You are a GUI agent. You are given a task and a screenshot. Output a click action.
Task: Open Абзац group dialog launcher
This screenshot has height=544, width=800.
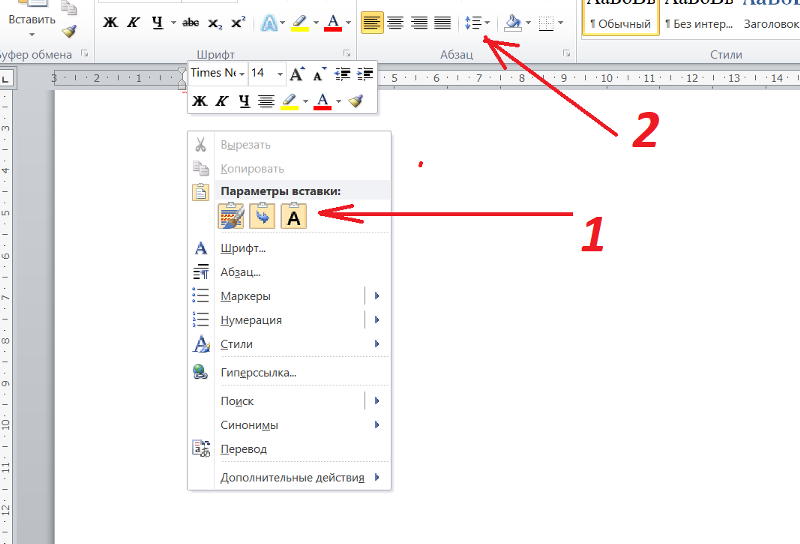pos(566,53)
